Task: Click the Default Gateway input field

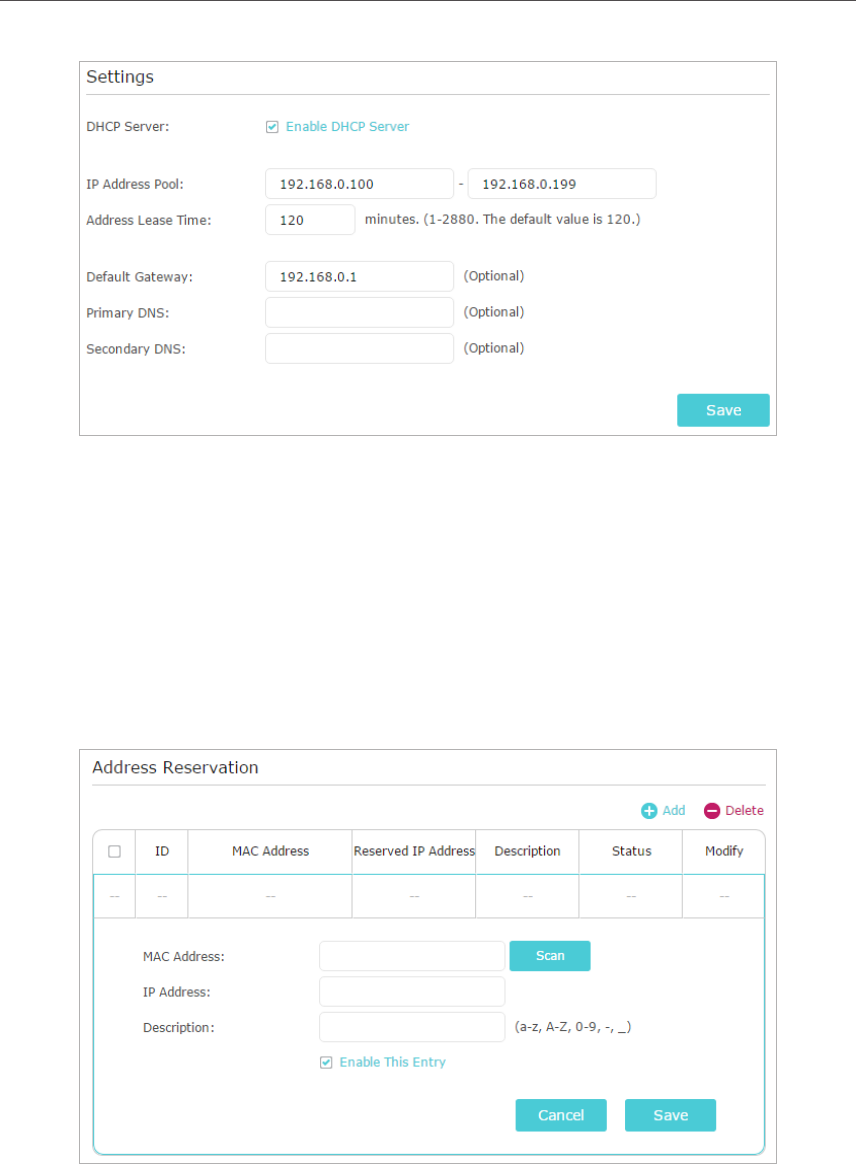Action: (359, 276)
